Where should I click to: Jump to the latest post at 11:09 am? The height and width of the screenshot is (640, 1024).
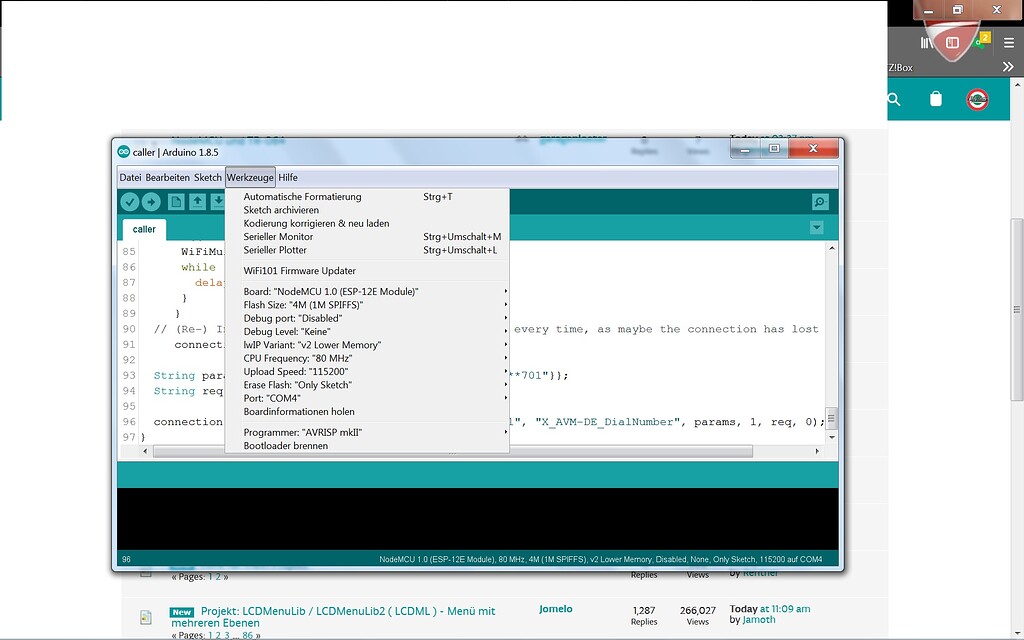[x=785, y=609]
